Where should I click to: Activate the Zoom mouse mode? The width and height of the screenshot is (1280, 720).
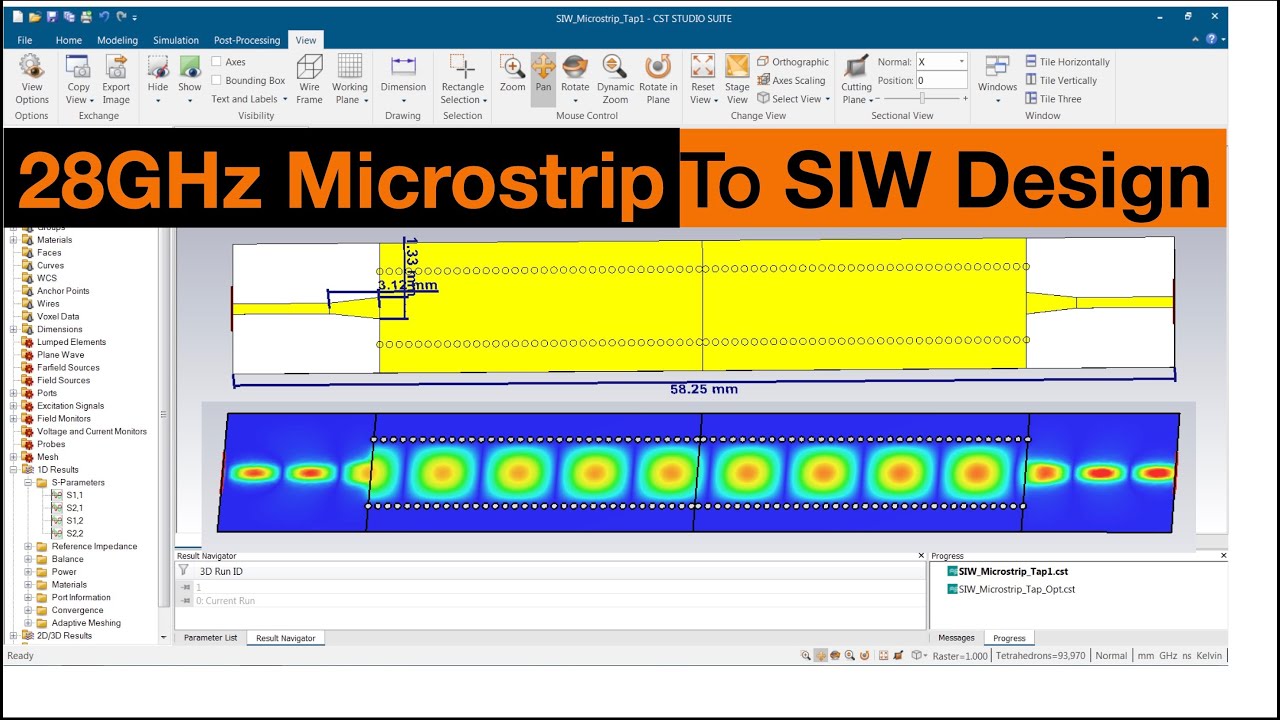coord(513,73)
